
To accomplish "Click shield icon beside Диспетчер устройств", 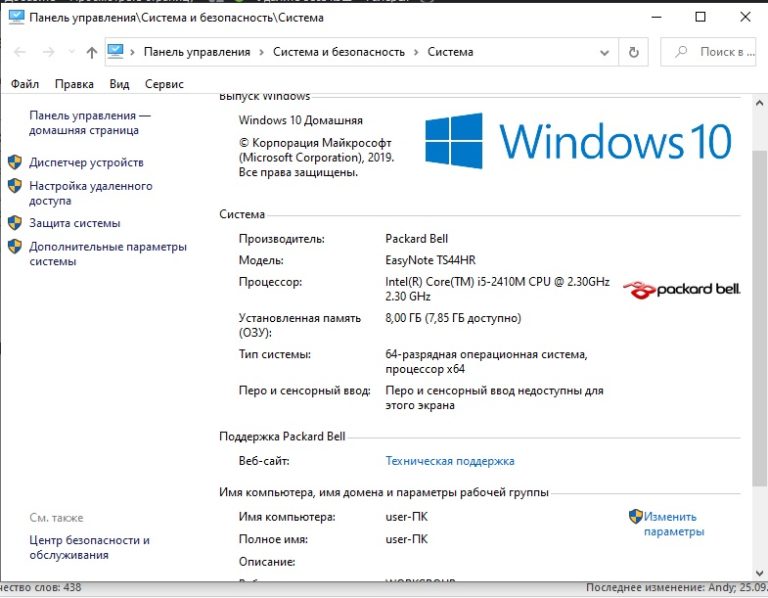I will [x=15, y=162].
